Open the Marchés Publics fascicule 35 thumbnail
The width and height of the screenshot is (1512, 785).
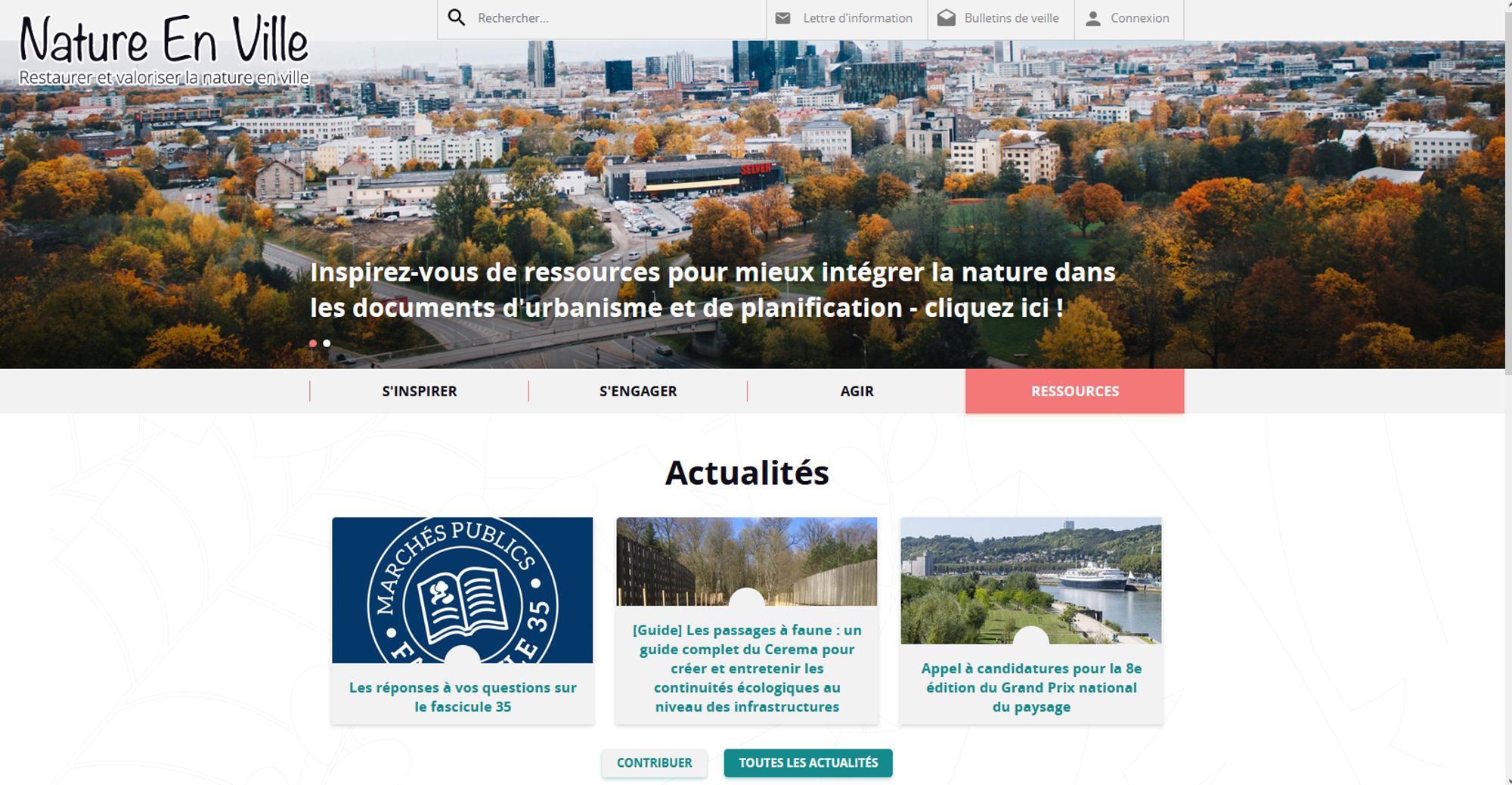[x=463, y=590]
